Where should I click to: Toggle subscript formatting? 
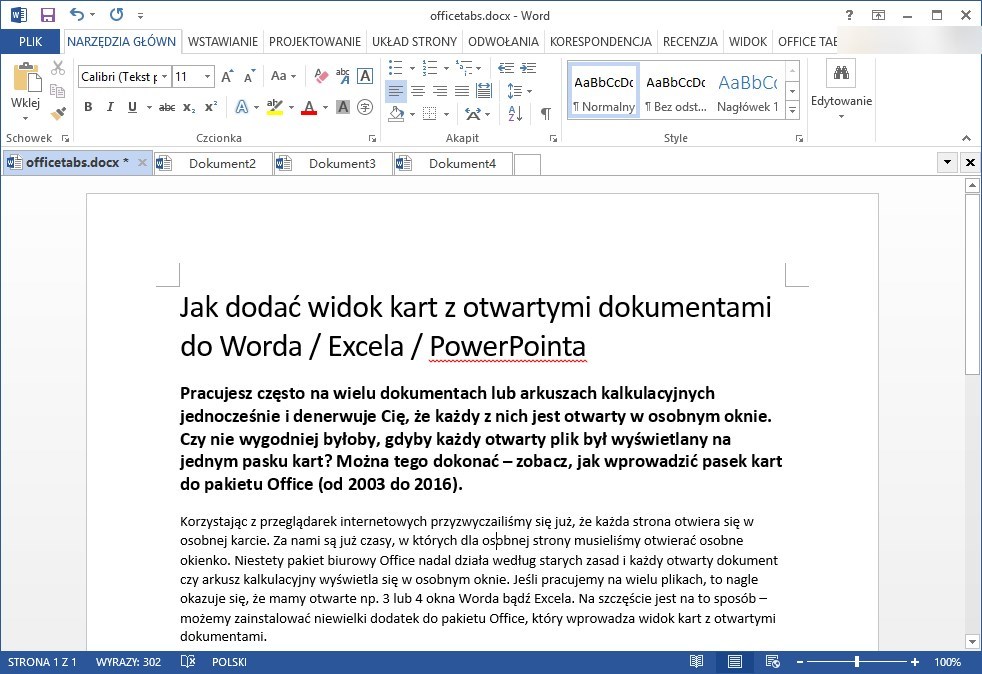(x=189, y=107)
